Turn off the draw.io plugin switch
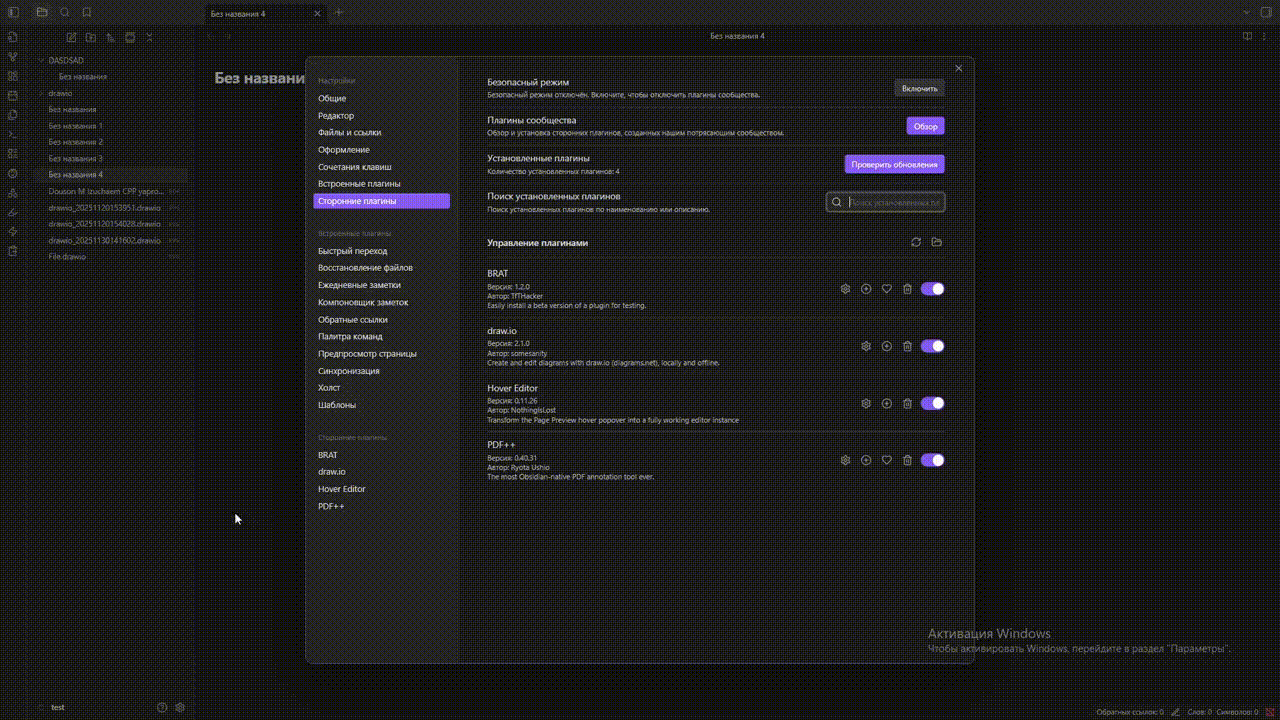The width and height of the screenshot is (1280, 720). (932, 346)
